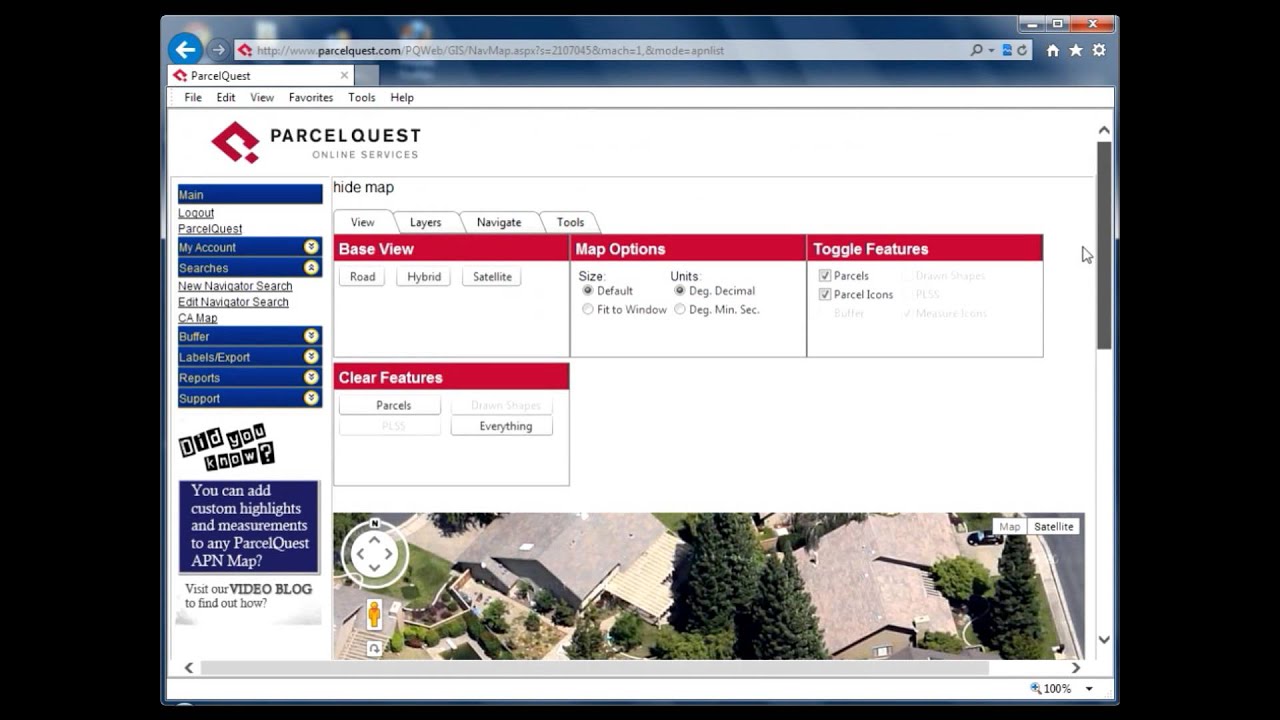Click the map pan compass control

click(x=374, y=553)
